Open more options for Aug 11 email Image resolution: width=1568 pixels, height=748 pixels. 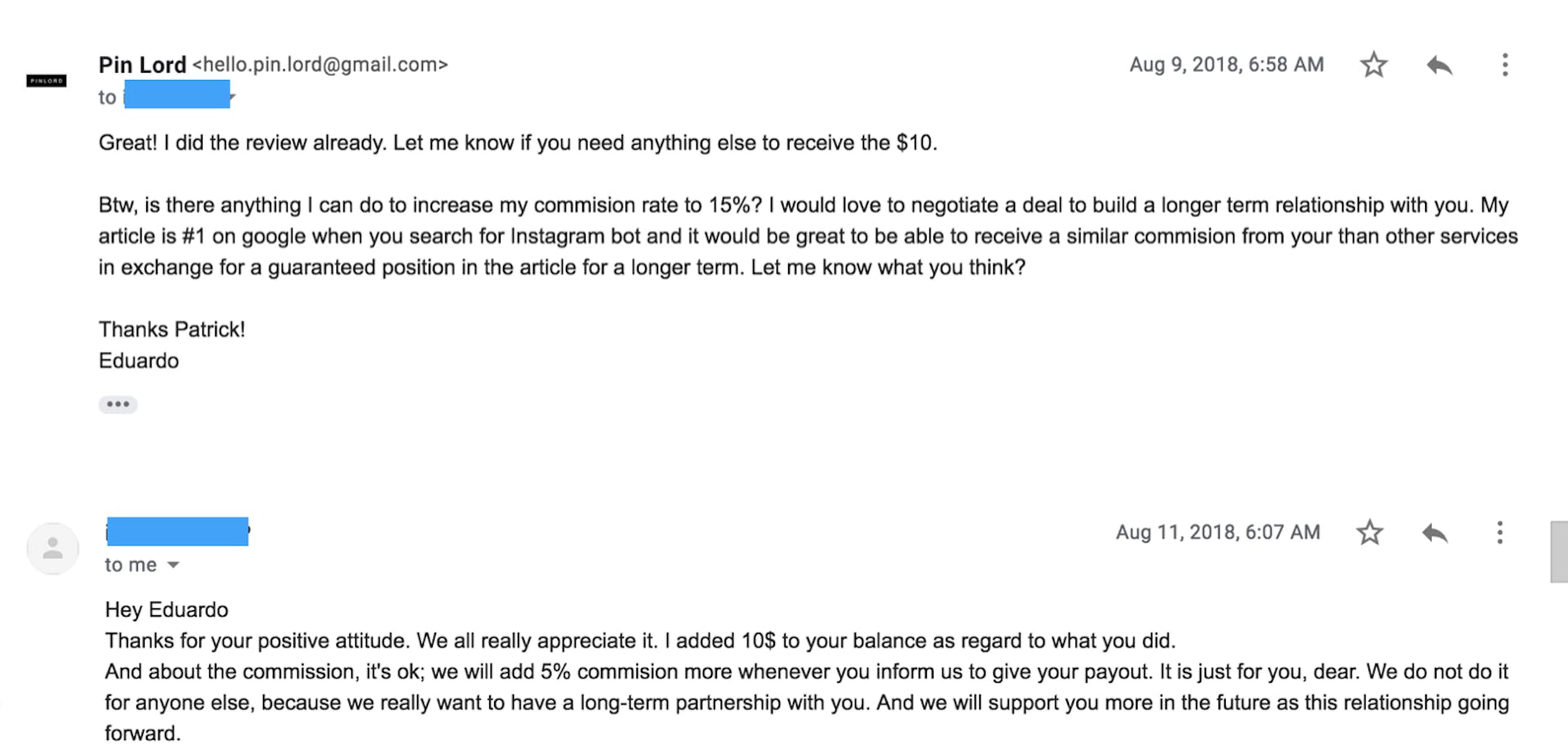pos(1499,532)
